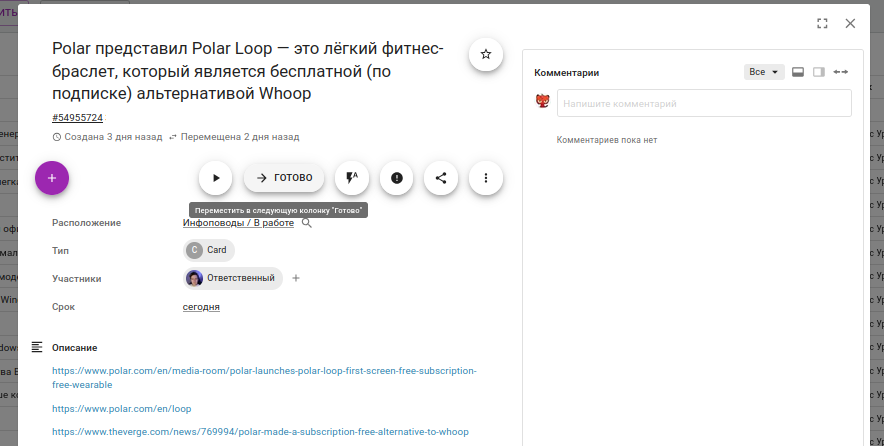Image resolution: width=884 pixels, height=446 pixels.
Task: Click the lightning automation icon
Action: pos(351,178)
